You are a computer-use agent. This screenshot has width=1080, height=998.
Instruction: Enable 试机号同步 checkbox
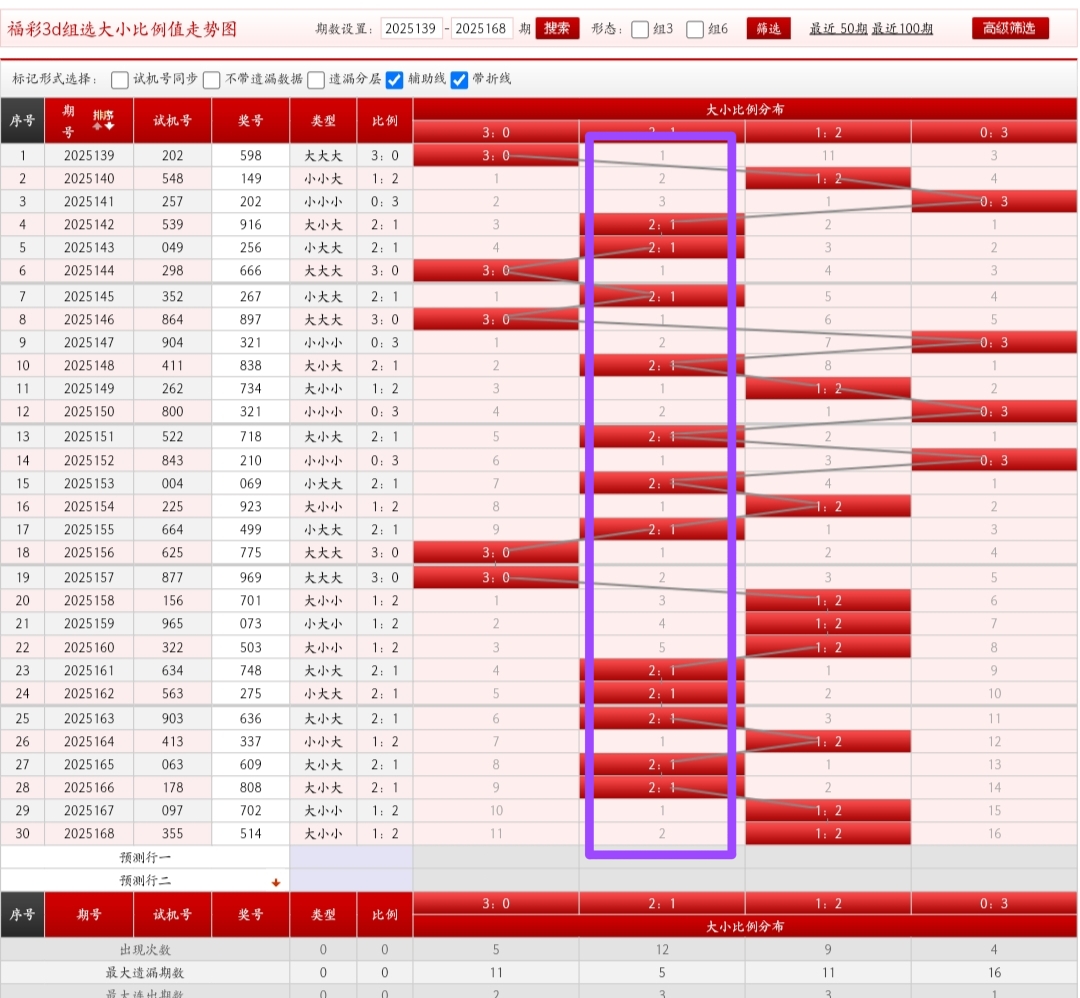click(120, 80)
